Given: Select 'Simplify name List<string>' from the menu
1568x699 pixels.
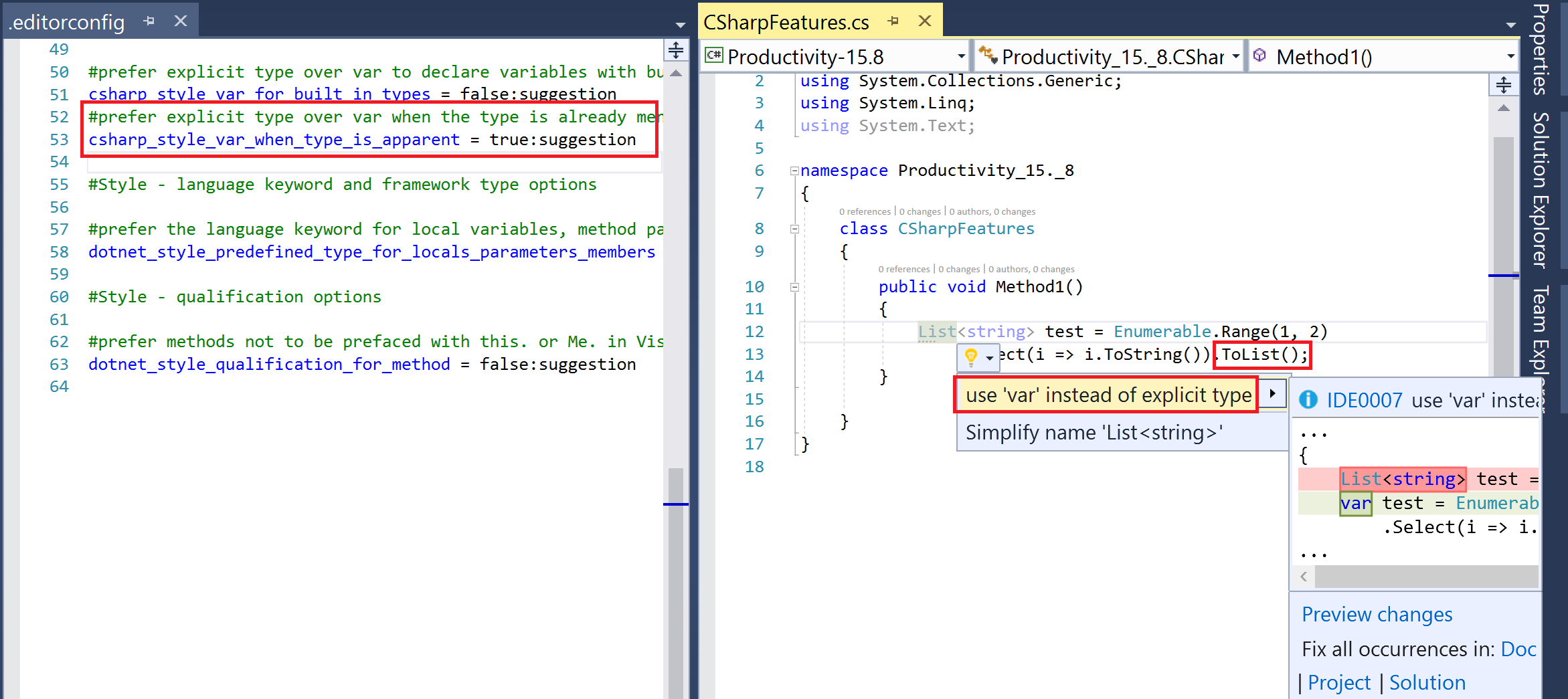Looking at the screenshot, I should tap(1092, 432).
